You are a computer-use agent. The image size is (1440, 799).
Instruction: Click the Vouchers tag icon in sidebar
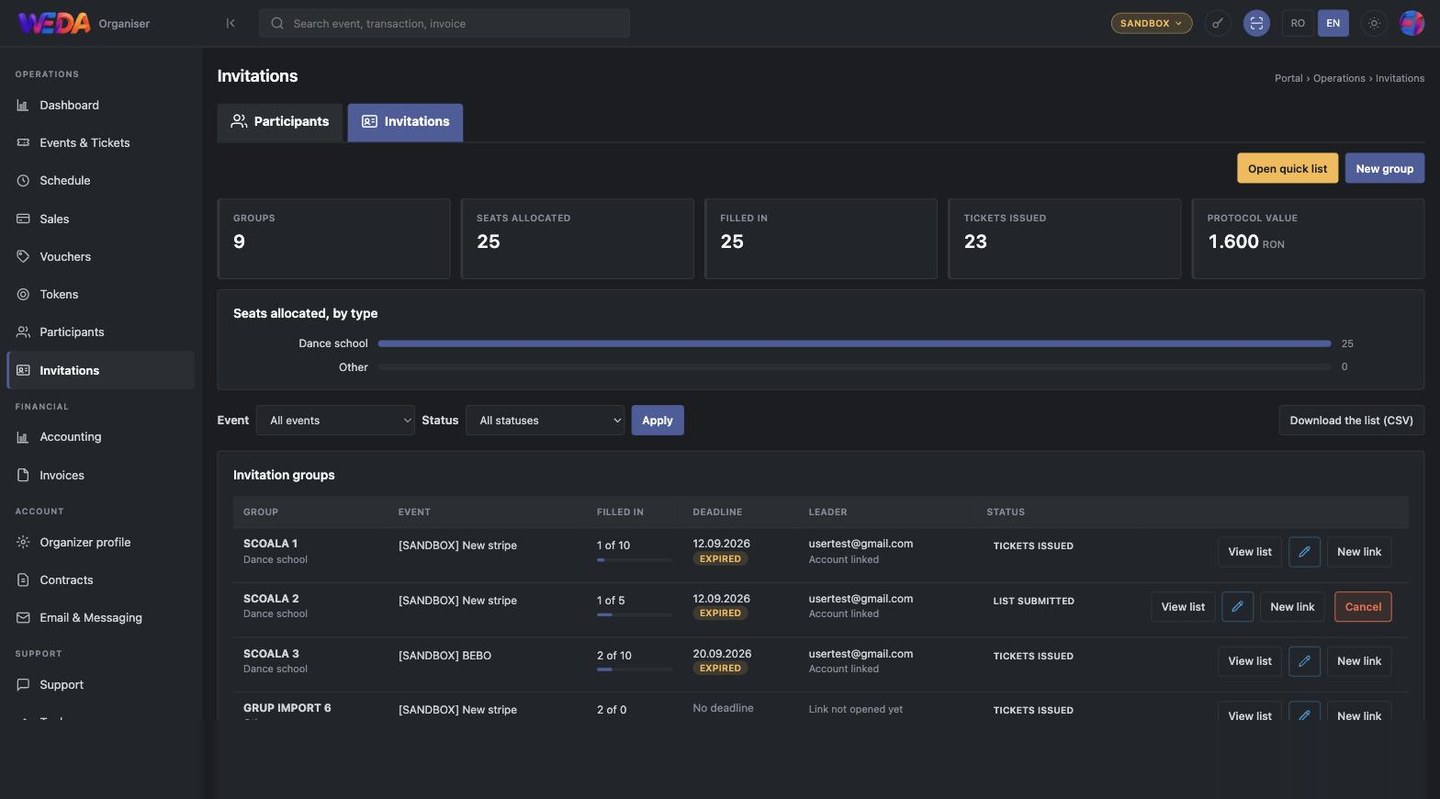[x=23, y=257]
